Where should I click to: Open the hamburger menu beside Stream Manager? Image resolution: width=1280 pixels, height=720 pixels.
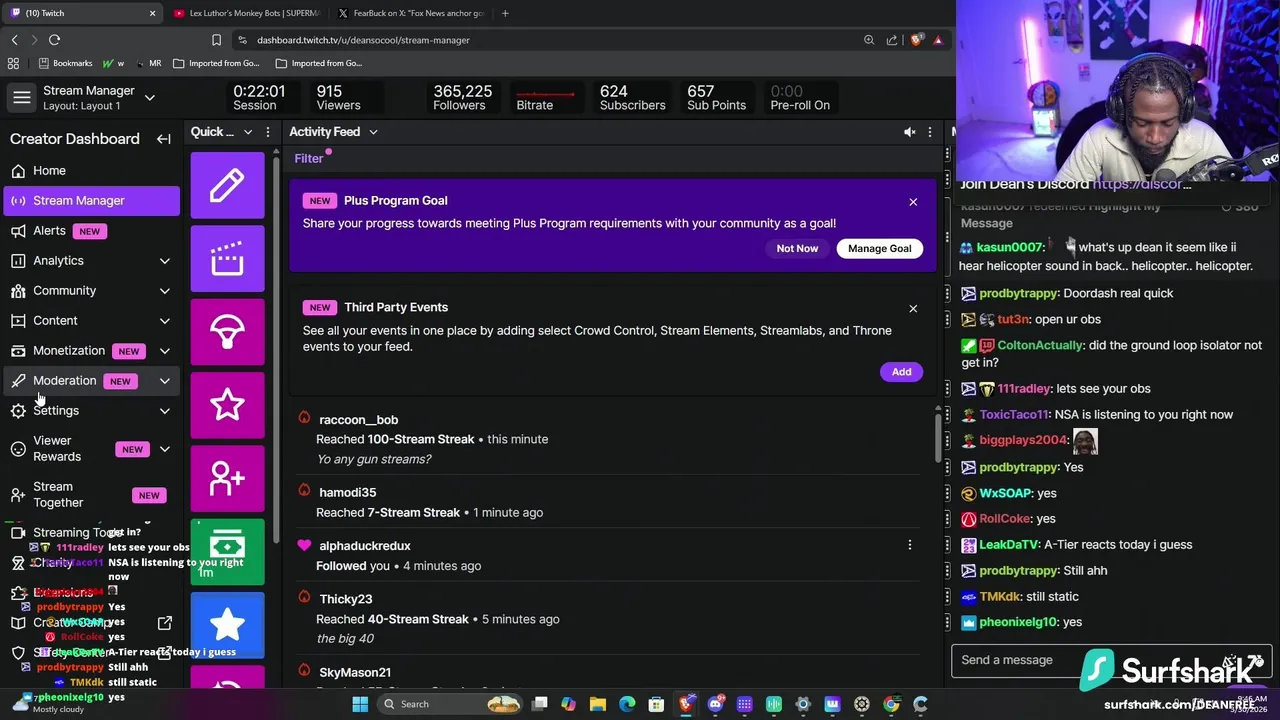21,97
